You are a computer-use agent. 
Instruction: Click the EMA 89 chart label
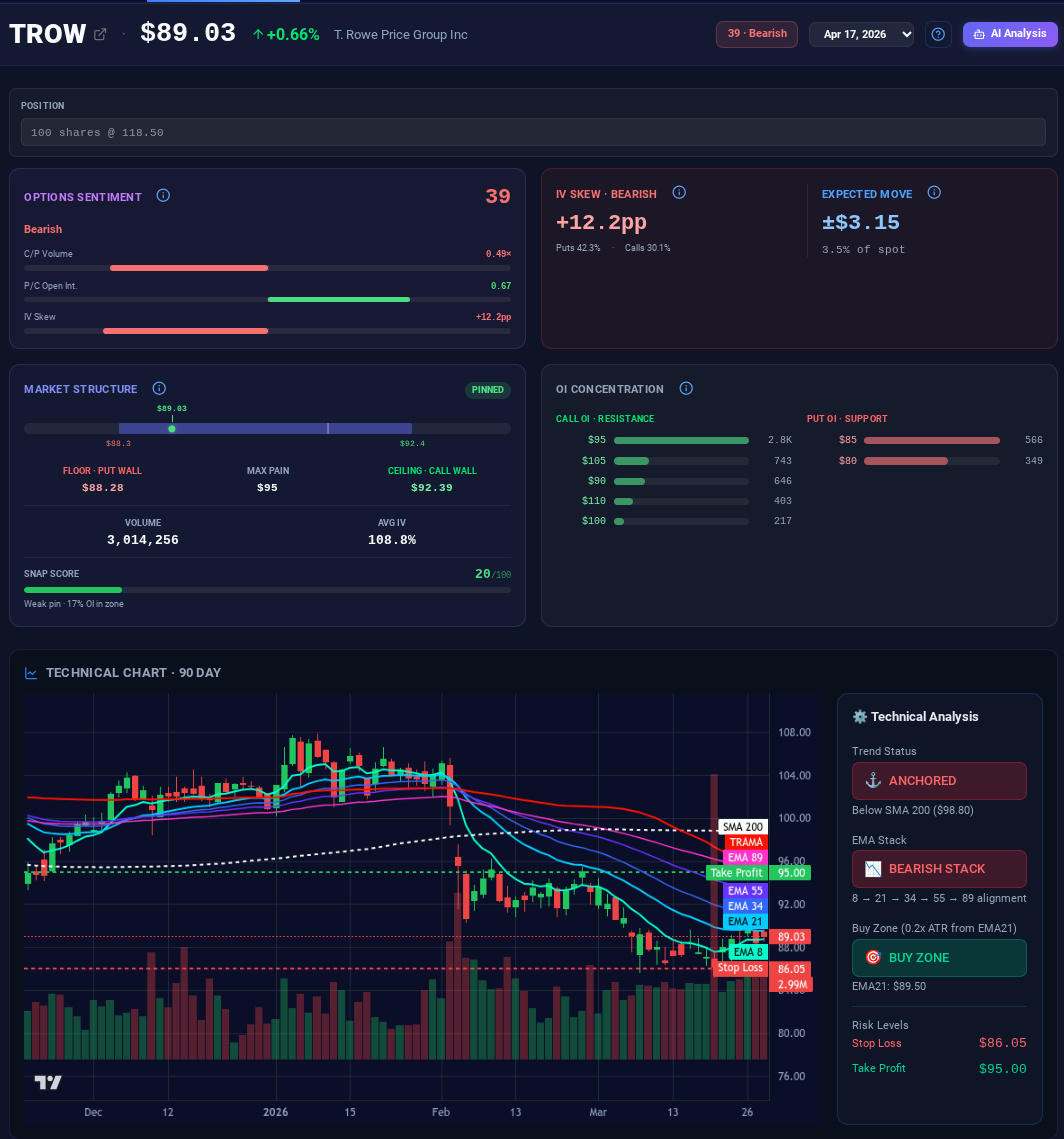(x=746, y=857)
